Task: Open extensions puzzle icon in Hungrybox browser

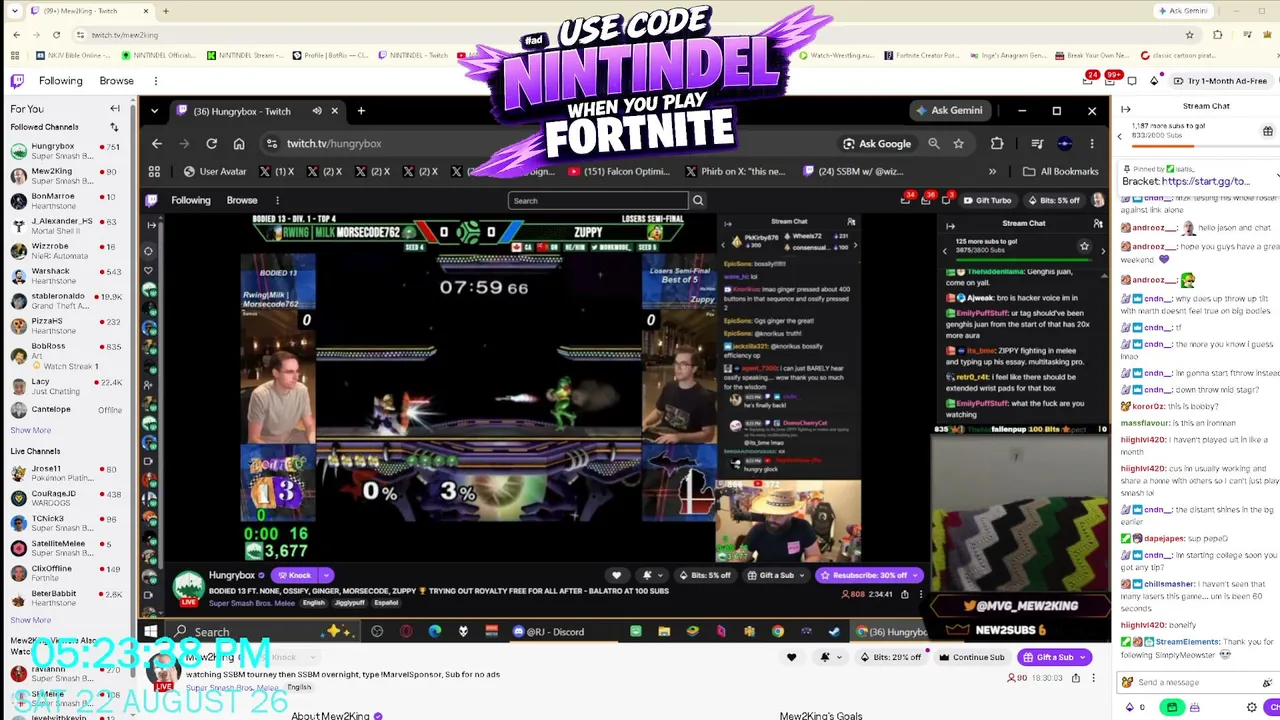Action: tap(997, 143)
